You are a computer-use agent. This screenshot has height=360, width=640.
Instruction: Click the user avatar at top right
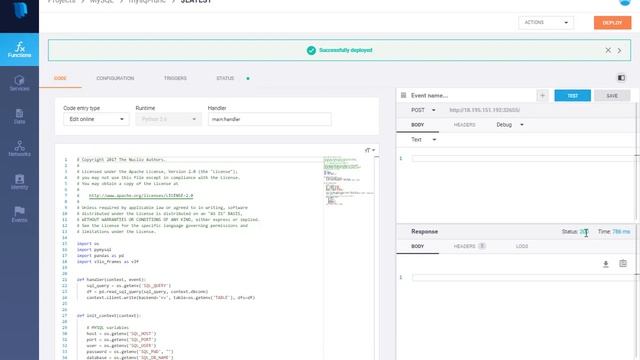pos(624,2)
